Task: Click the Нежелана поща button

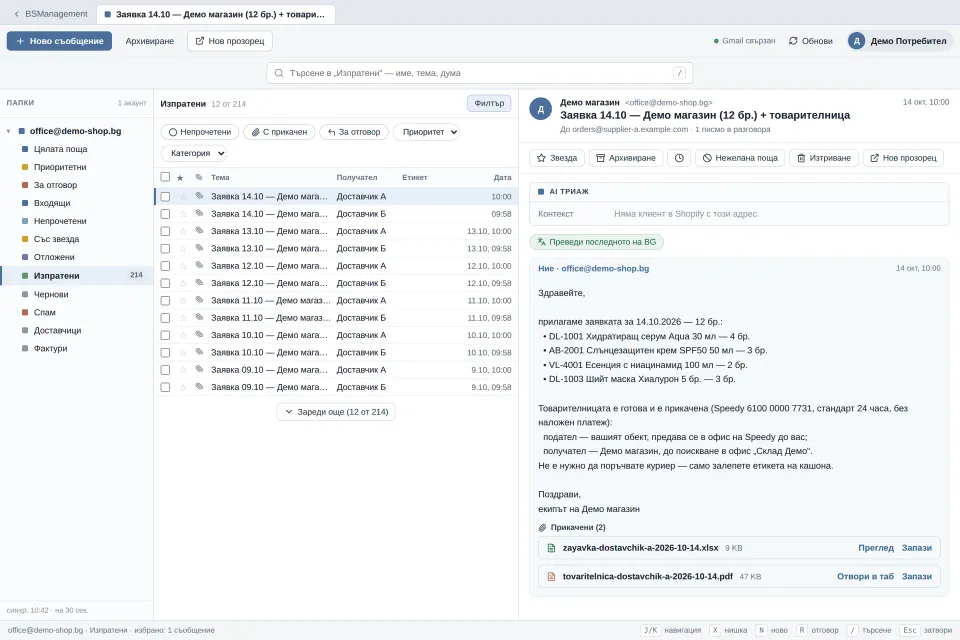Action: point(740,158)
